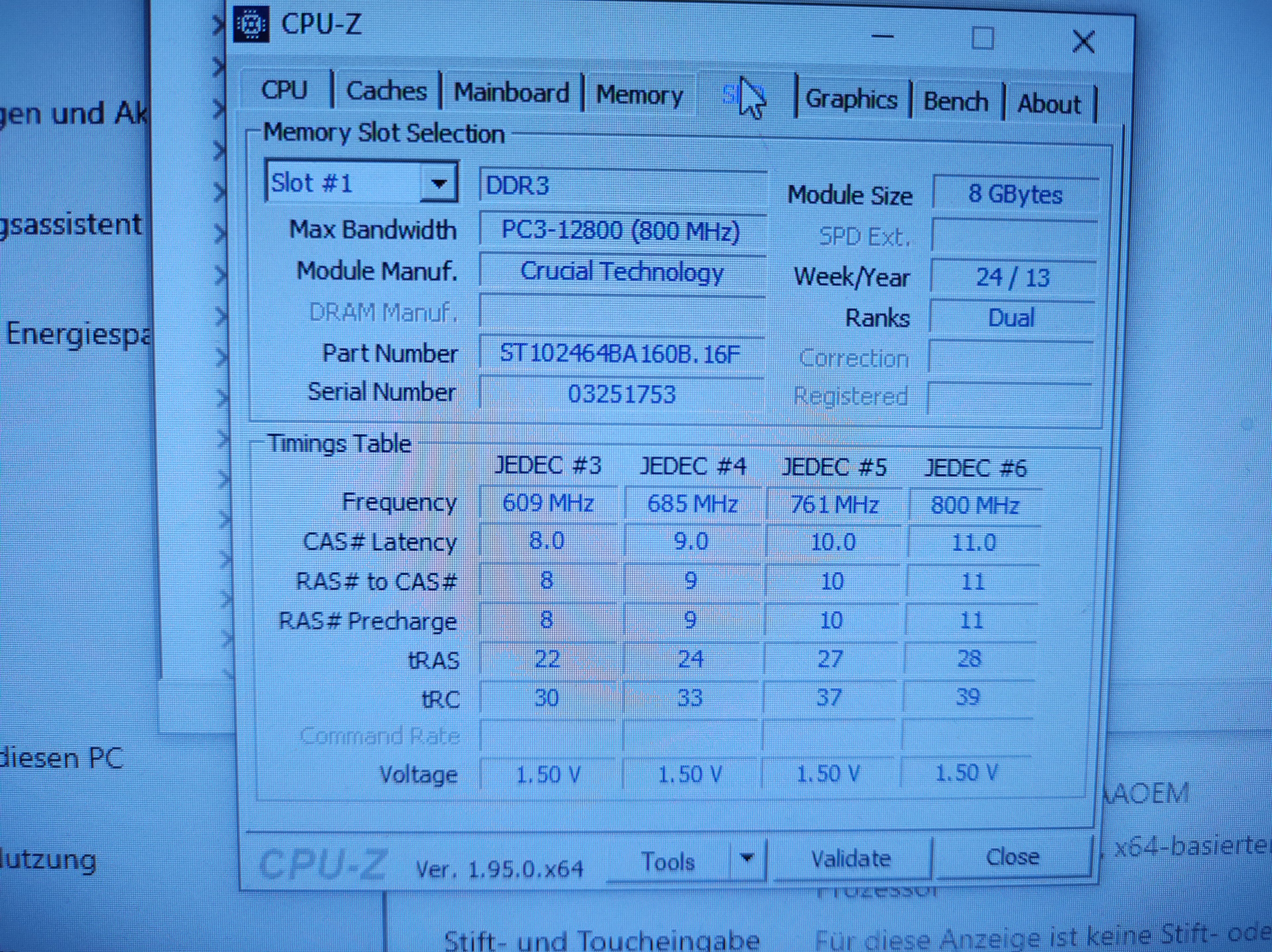Open the Mainboard tab
This screenshot has height=952, width=1272.
pyautogui.click(x=511, y=93)
